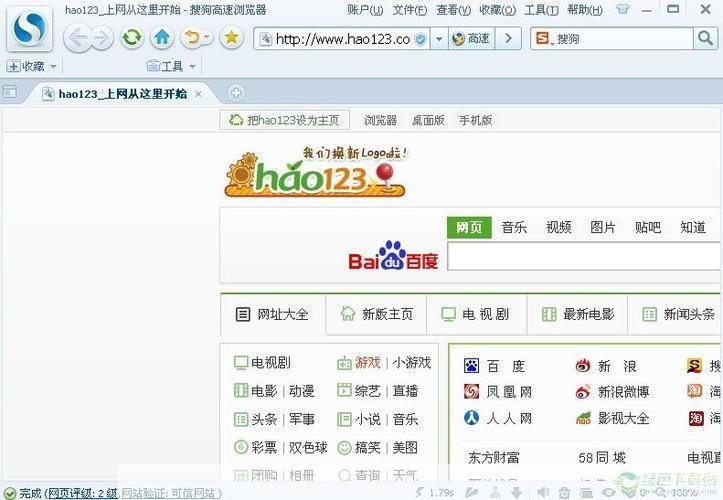This screenshot has width=723, height=500.
Task: Click the Sogou browser logo
Action: tap(30, 28)
